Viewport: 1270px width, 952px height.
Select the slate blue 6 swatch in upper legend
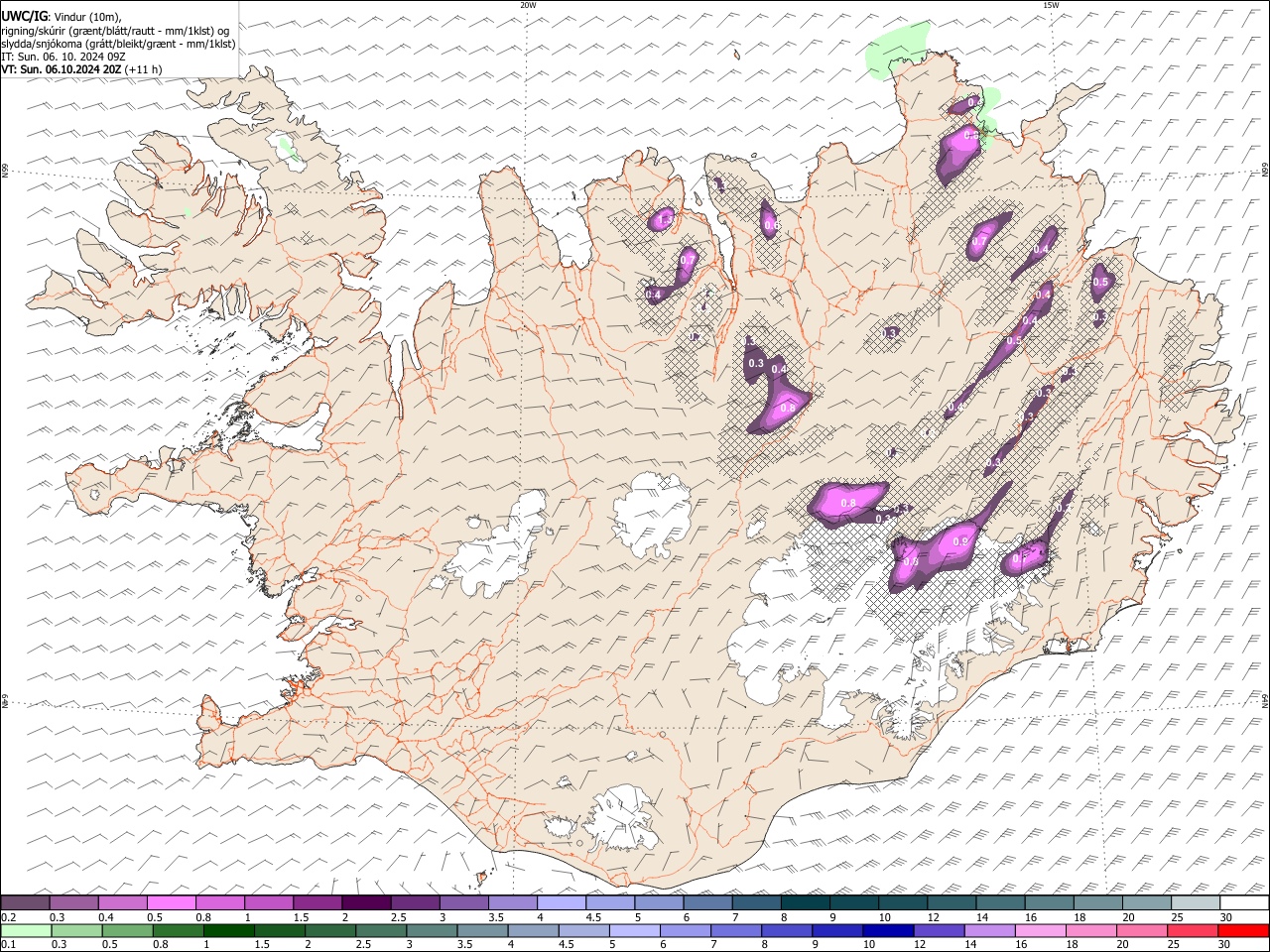708,903
